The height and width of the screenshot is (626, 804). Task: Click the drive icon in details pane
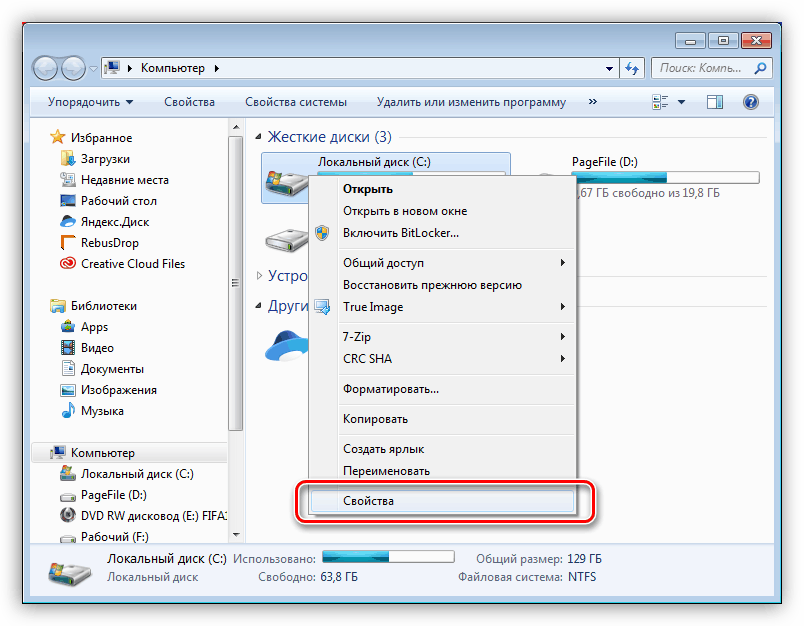tap(70, 572)
